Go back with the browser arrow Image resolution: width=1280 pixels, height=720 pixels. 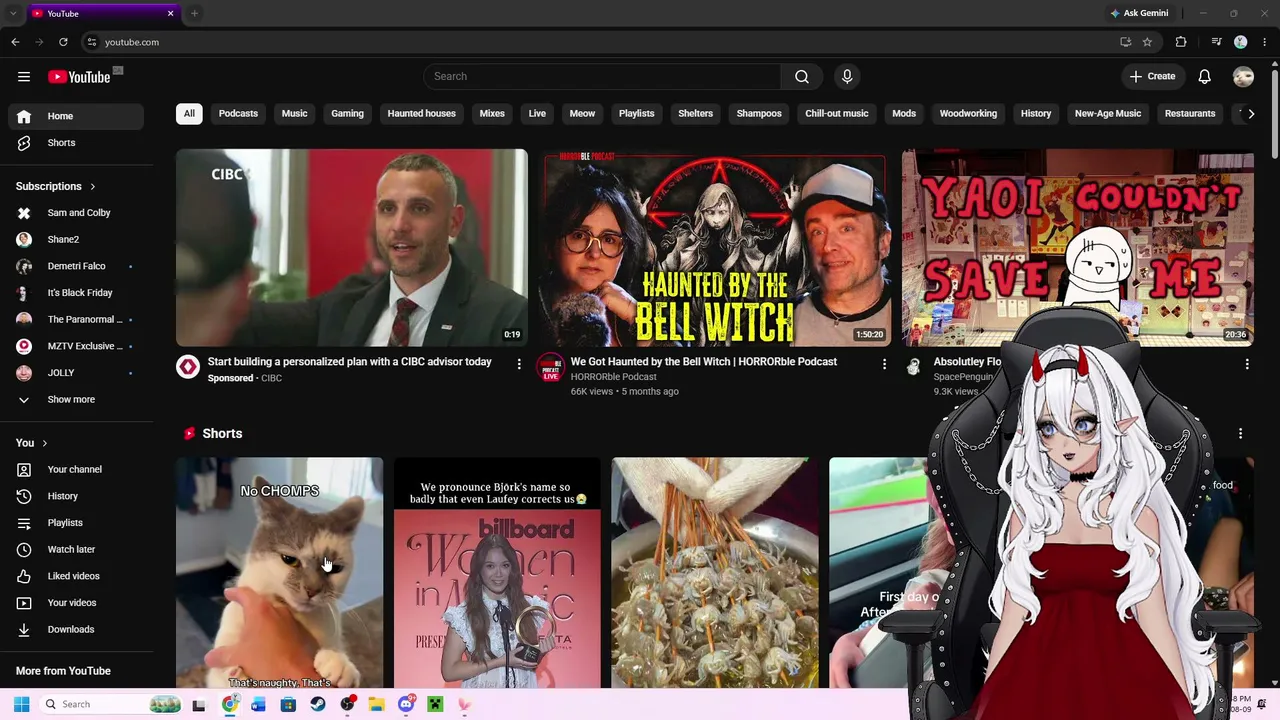[15, 42]
